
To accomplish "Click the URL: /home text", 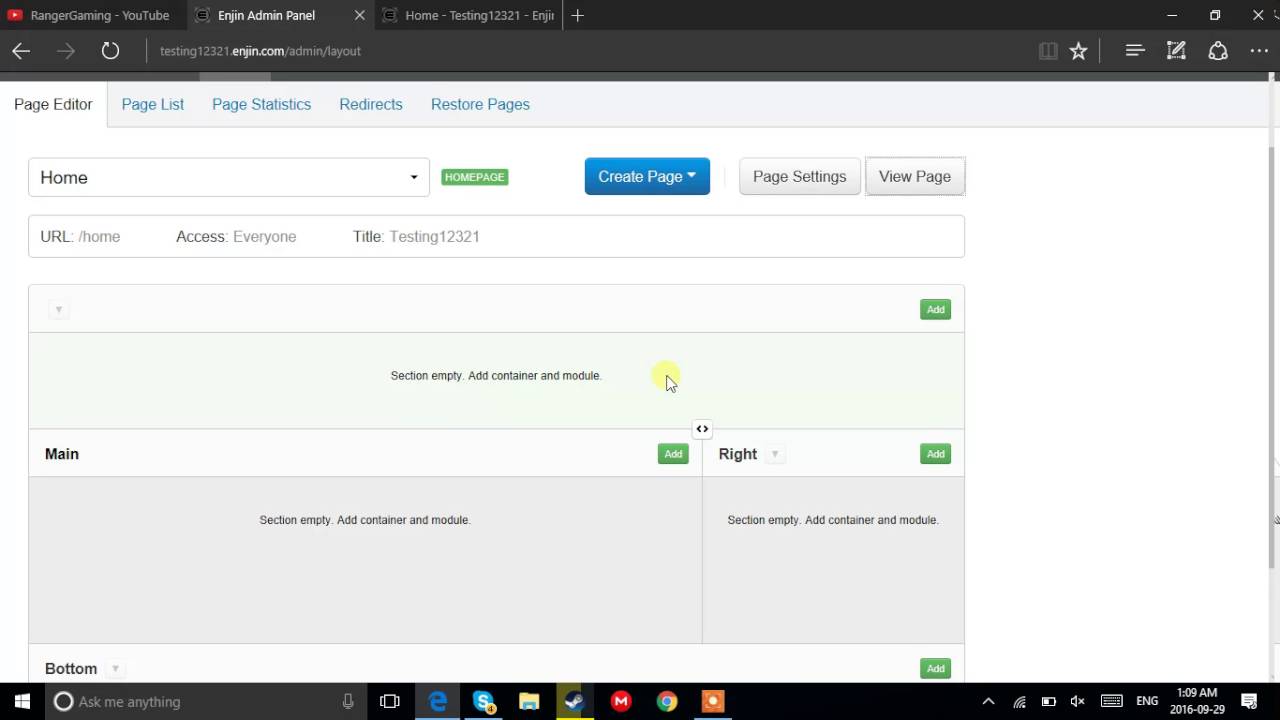I will pyautogui.click(x=80, y=237).
